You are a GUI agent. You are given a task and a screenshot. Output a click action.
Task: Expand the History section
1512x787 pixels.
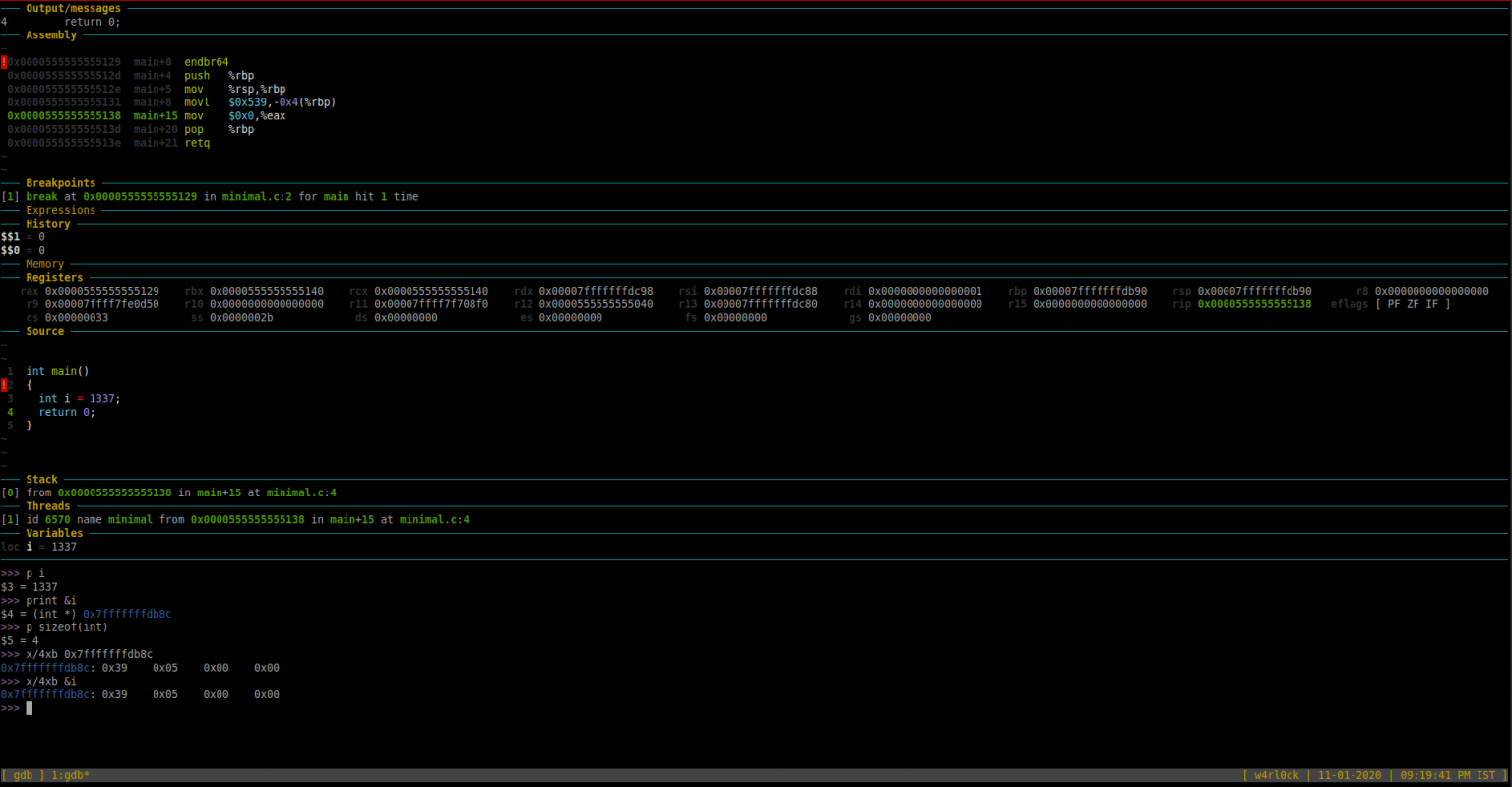[x=49, y=223]
